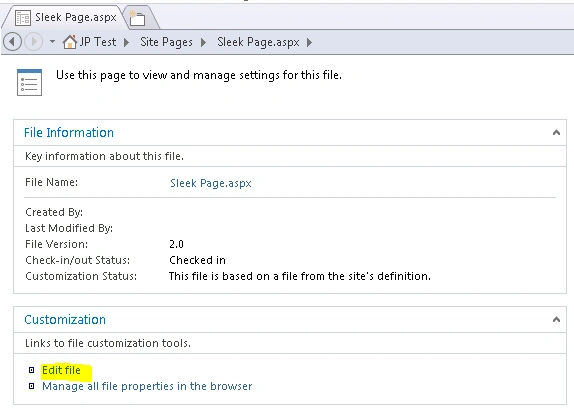Click the JP Test home icon

coord(70,42)
